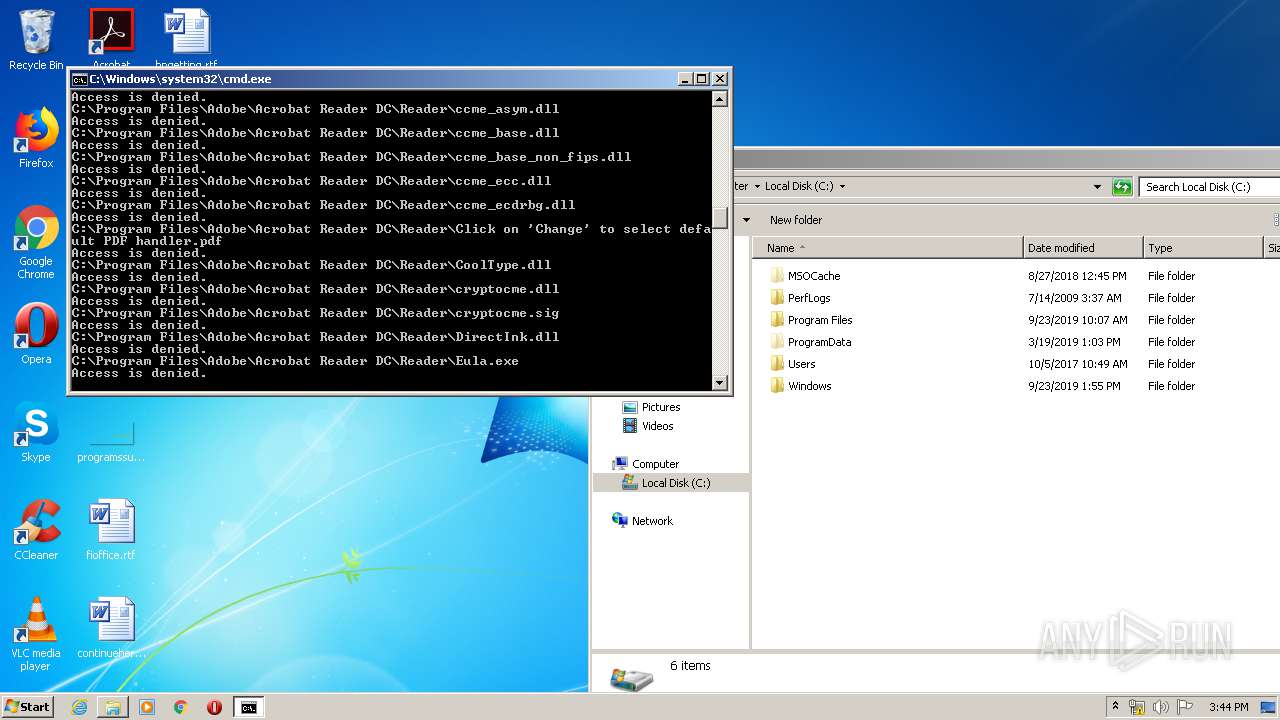Open the Action Center flag icon

pyautogui.click(x=1185, y=707)
